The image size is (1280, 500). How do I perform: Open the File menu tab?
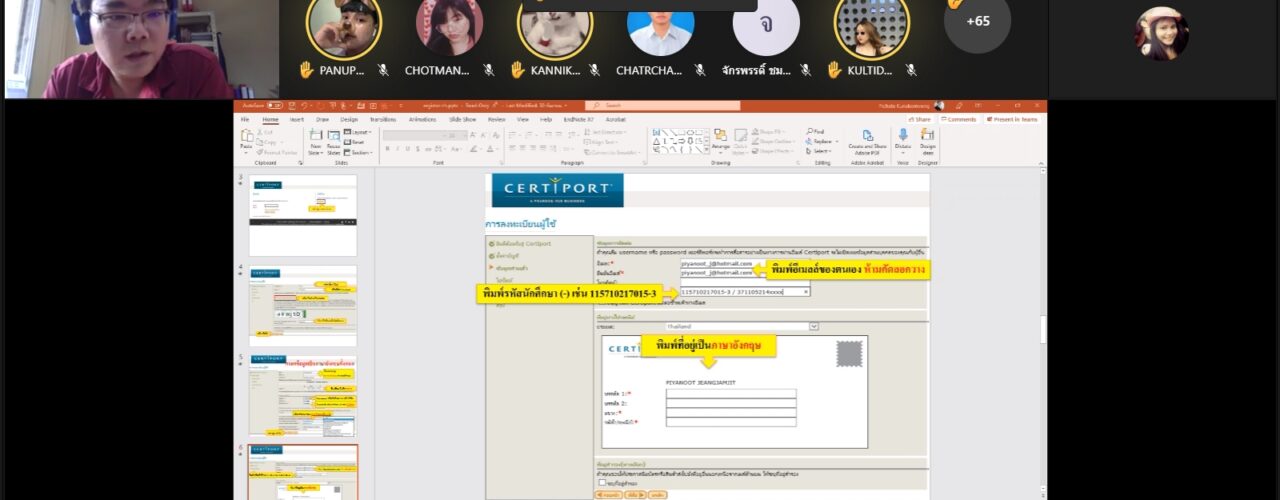(x=245, y=119)
